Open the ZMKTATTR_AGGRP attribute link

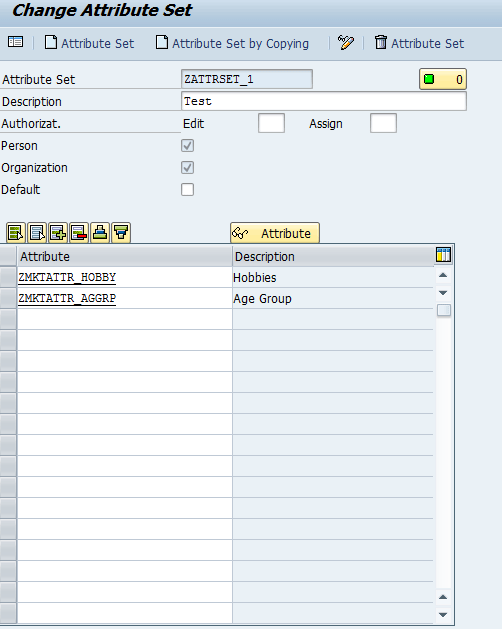coord(67,299)
